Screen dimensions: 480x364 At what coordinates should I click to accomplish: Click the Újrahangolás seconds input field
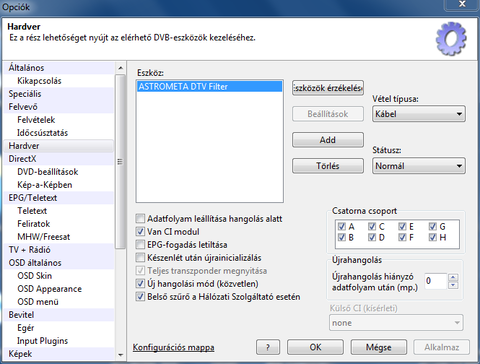pyautogui.click(x=435, y=281)
